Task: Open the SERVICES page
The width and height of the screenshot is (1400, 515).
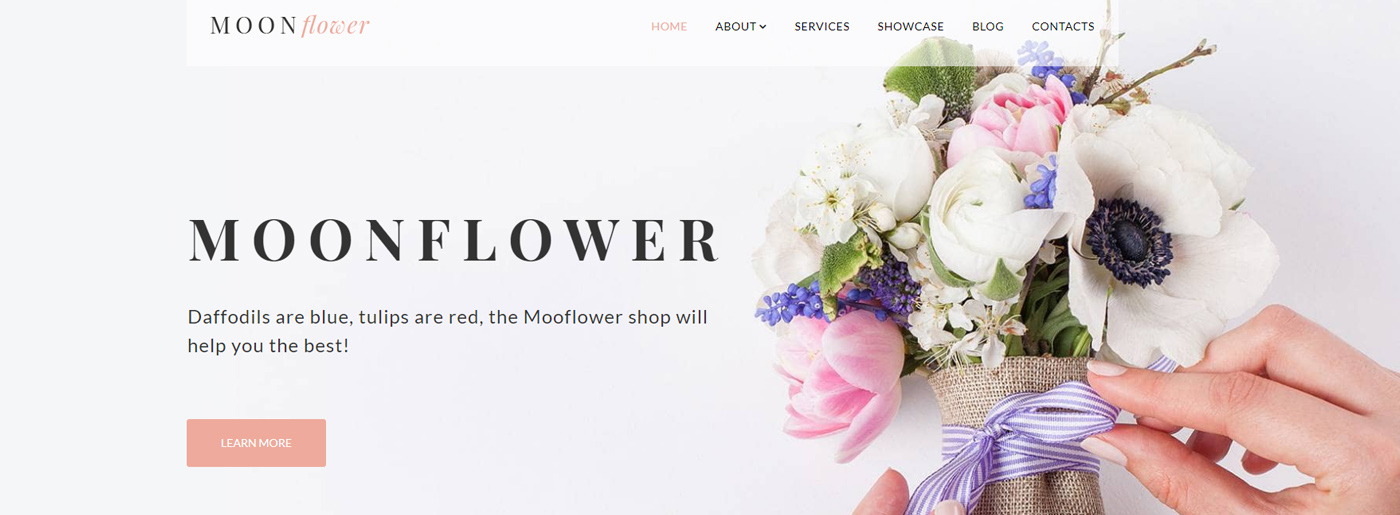Action: point(822,27)
